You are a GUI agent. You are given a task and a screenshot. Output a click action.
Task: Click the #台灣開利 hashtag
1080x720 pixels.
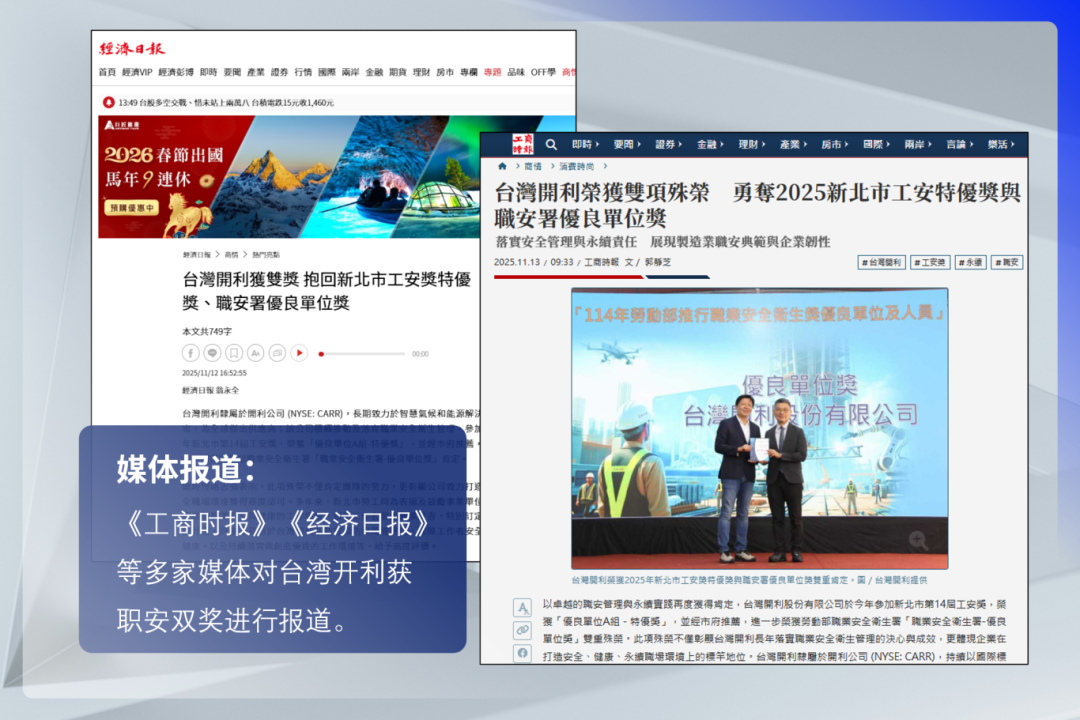point(881,262)
